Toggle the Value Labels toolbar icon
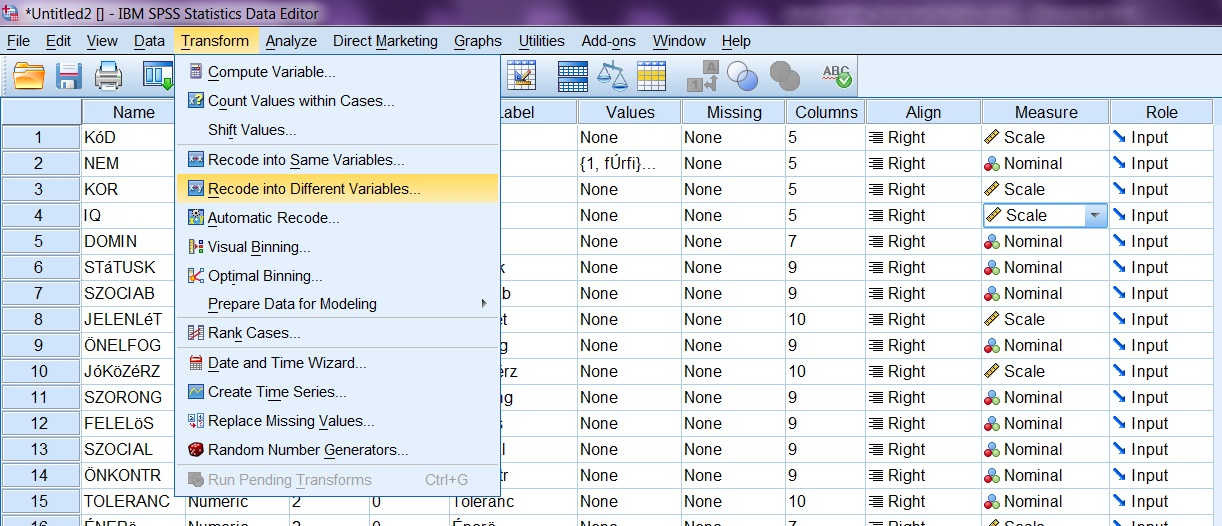Screen dimensions: 1222x526 point(703,76)
